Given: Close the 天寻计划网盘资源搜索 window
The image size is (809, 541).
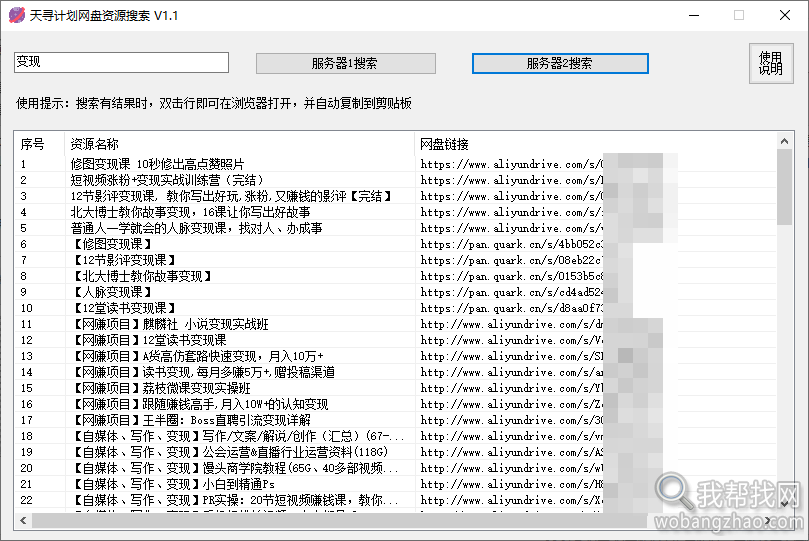Looking at the screenshot, I should (785, 15).
